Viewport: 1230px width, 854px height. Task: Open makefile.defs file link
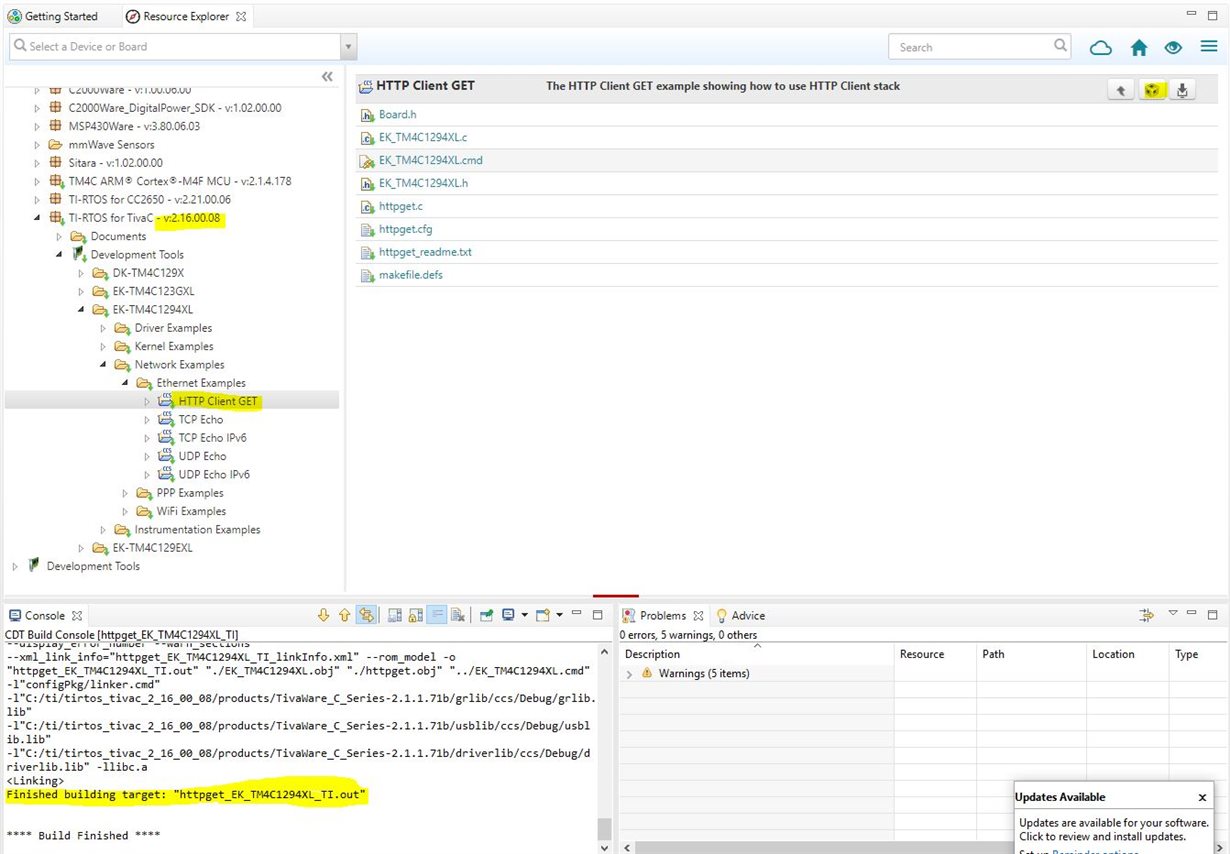click(410, 275)
